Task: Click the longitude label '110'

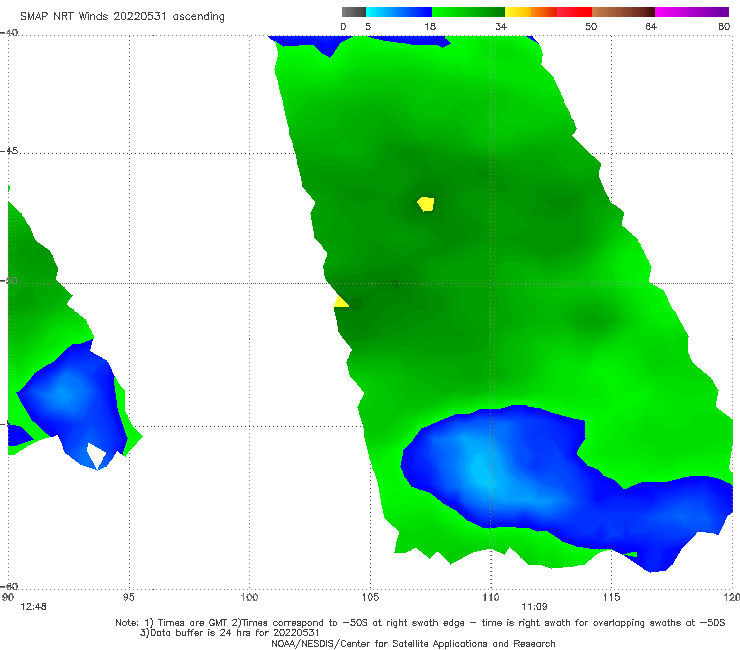Action: click(x=491, y=598)
